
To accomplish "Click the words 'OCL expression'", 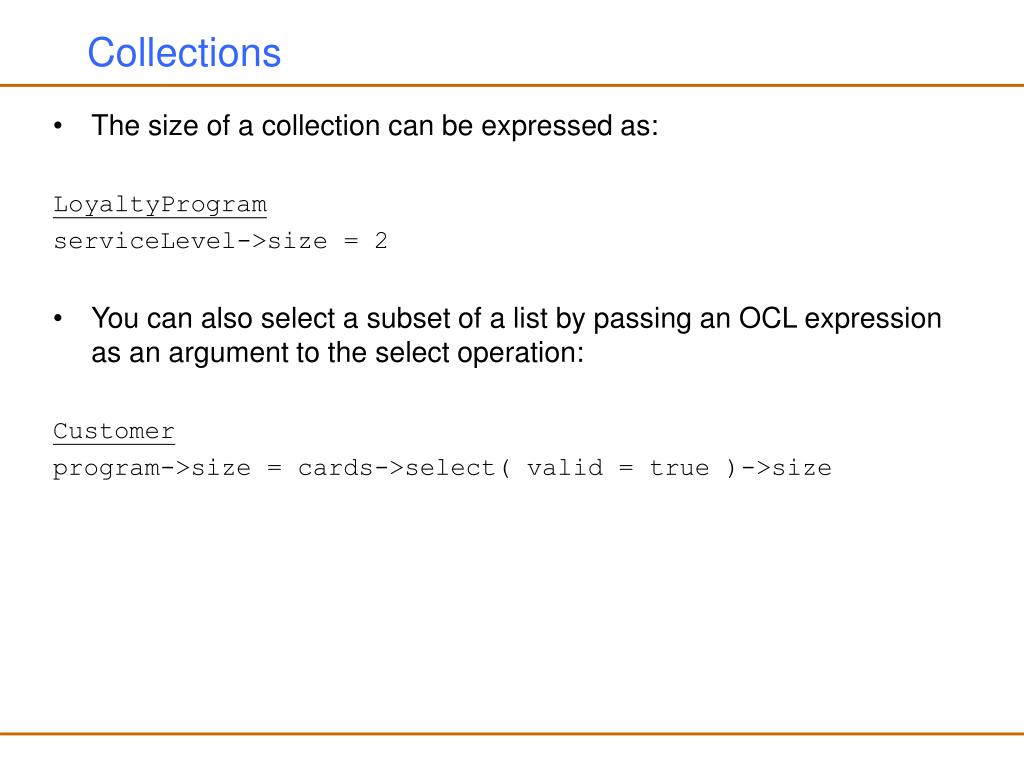I will tap(840, 319).
